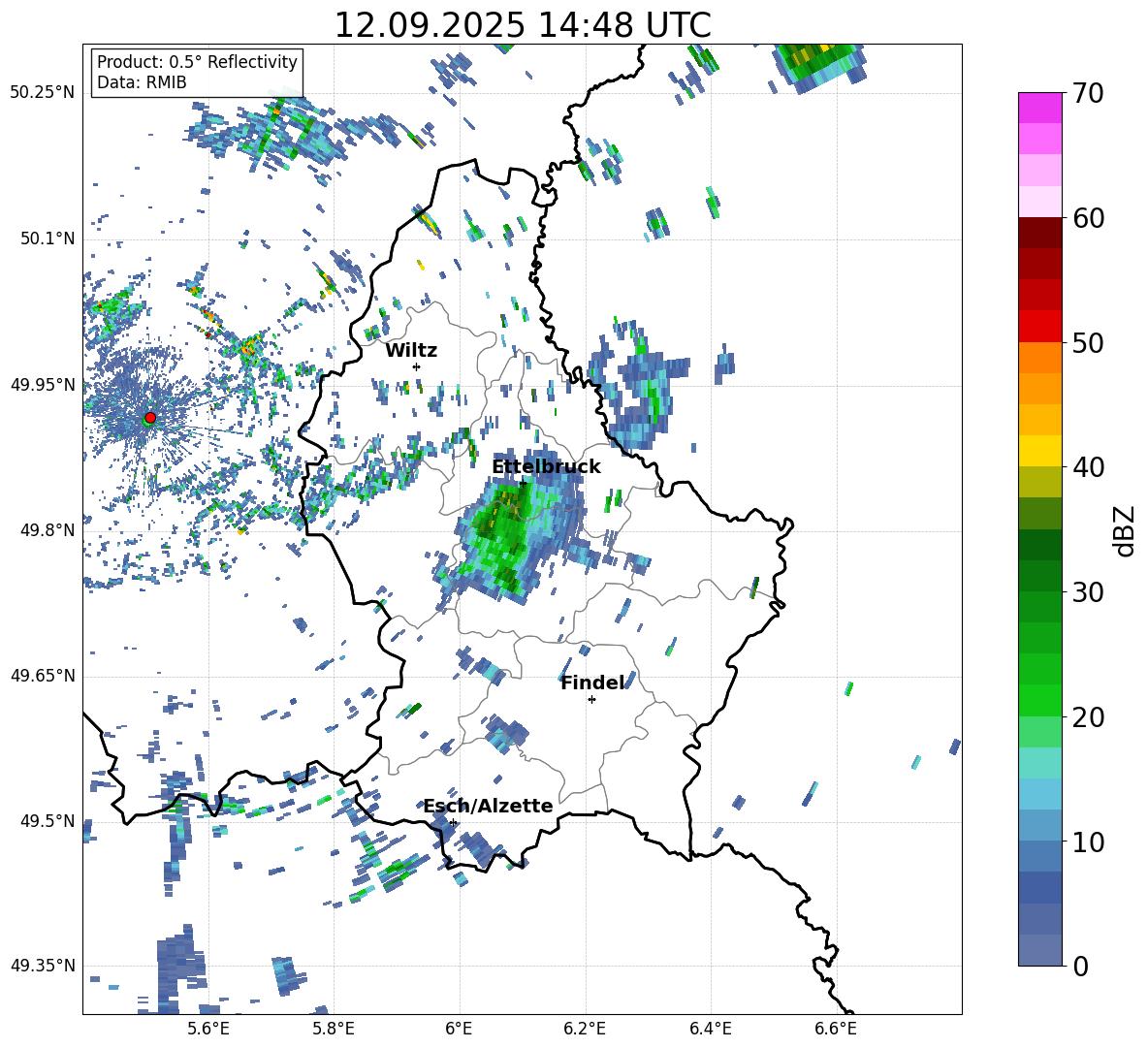
Task: Click the Wiltz location cross marker
Action: [x=417, y=366]
